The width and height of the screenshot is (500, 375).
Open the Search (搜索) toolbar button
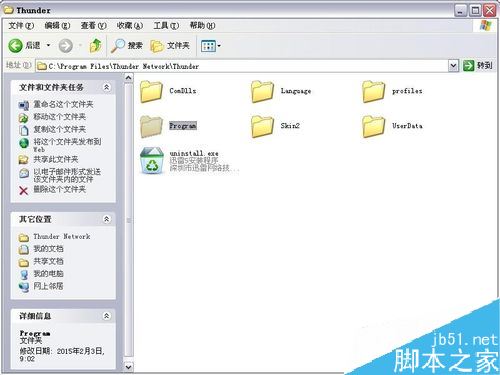(127, 46)
